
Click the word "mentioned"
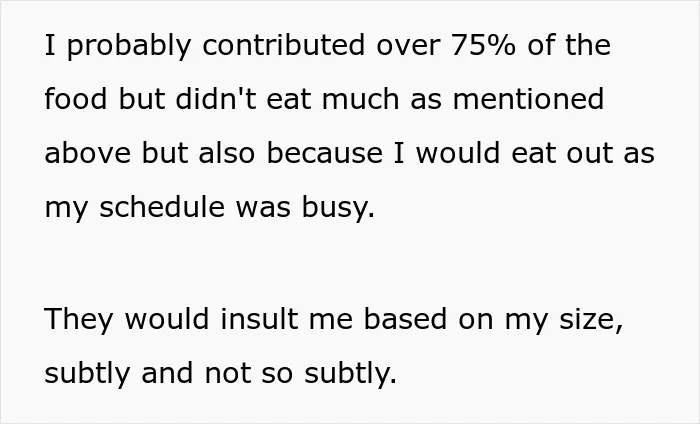[529, 99]
